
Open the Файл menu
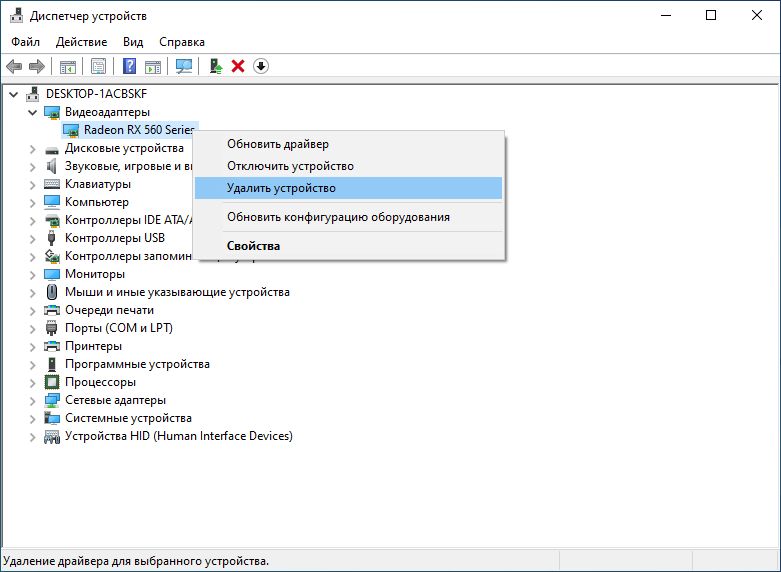[25, 42]
